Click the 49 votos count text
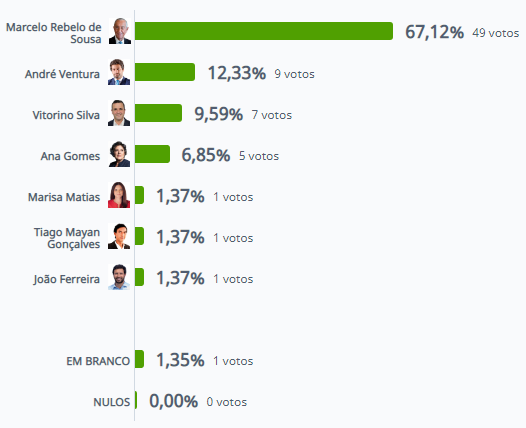 point(496,33)
